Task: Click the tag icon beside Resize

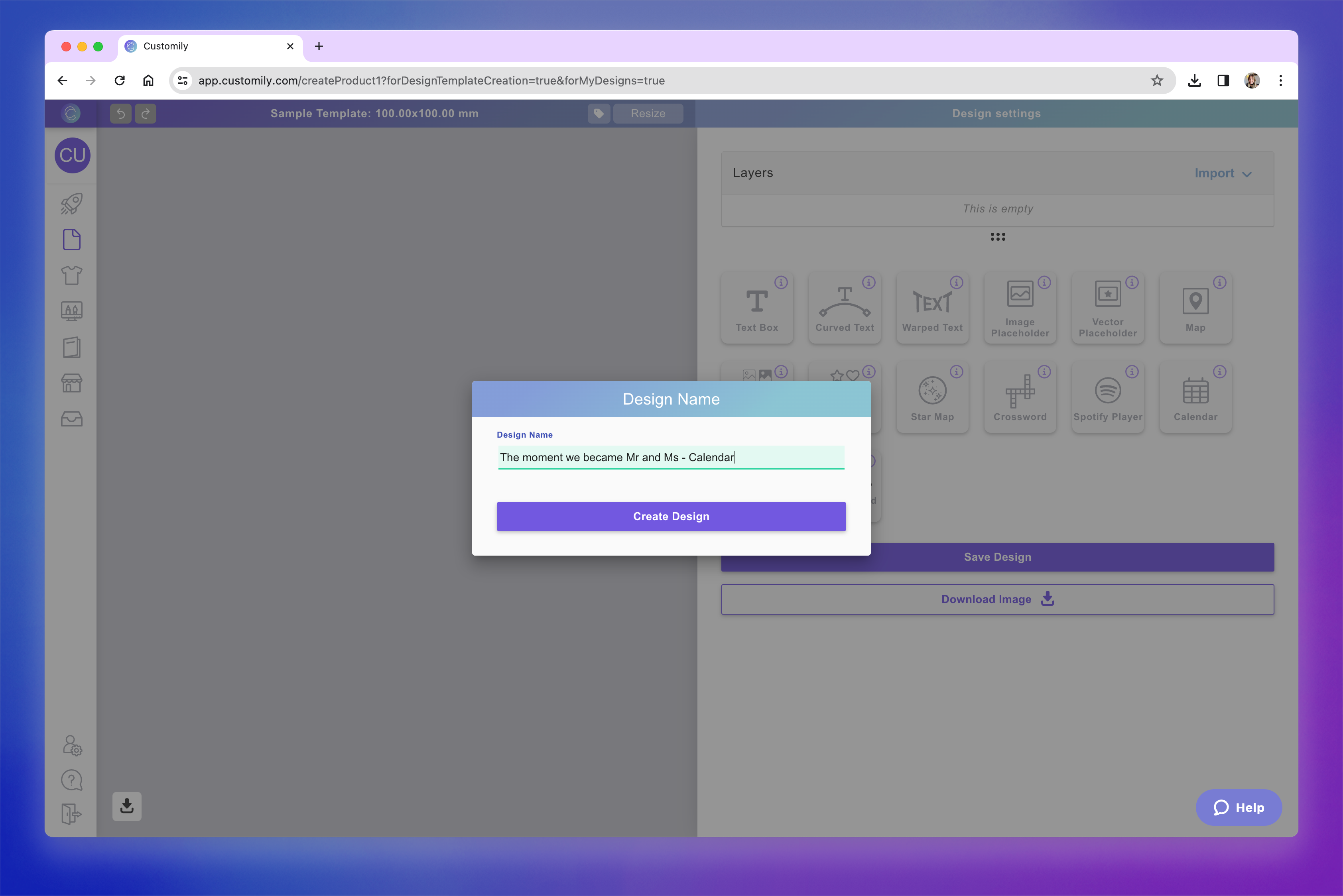Action: click(x=599, y=114)
